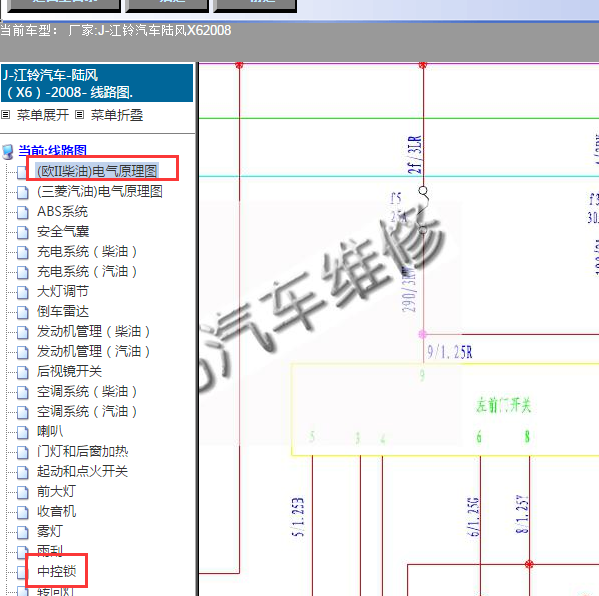The image size is (599, 596).
Task: Select (欧II柴油)电气原理图 in the tree
Action: click(97, 171)
